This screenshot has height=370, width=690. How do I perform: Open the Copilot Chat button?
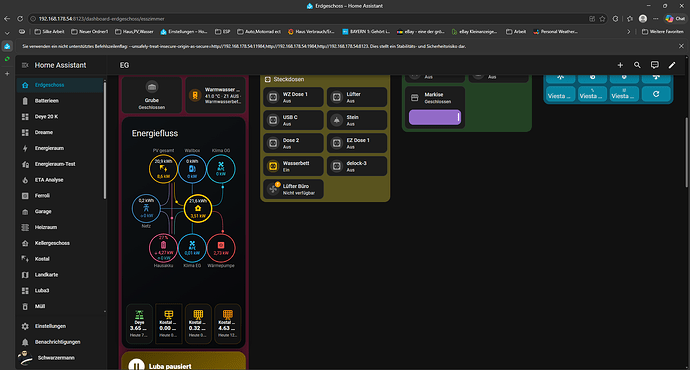(675, 19)
